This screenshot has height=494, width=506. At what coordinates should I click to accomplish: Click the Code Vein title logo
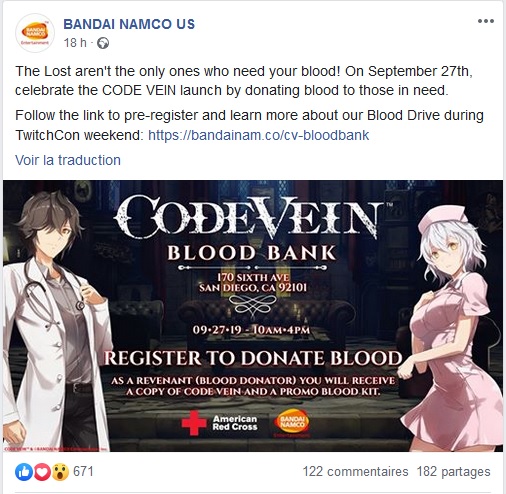point(249,217)
